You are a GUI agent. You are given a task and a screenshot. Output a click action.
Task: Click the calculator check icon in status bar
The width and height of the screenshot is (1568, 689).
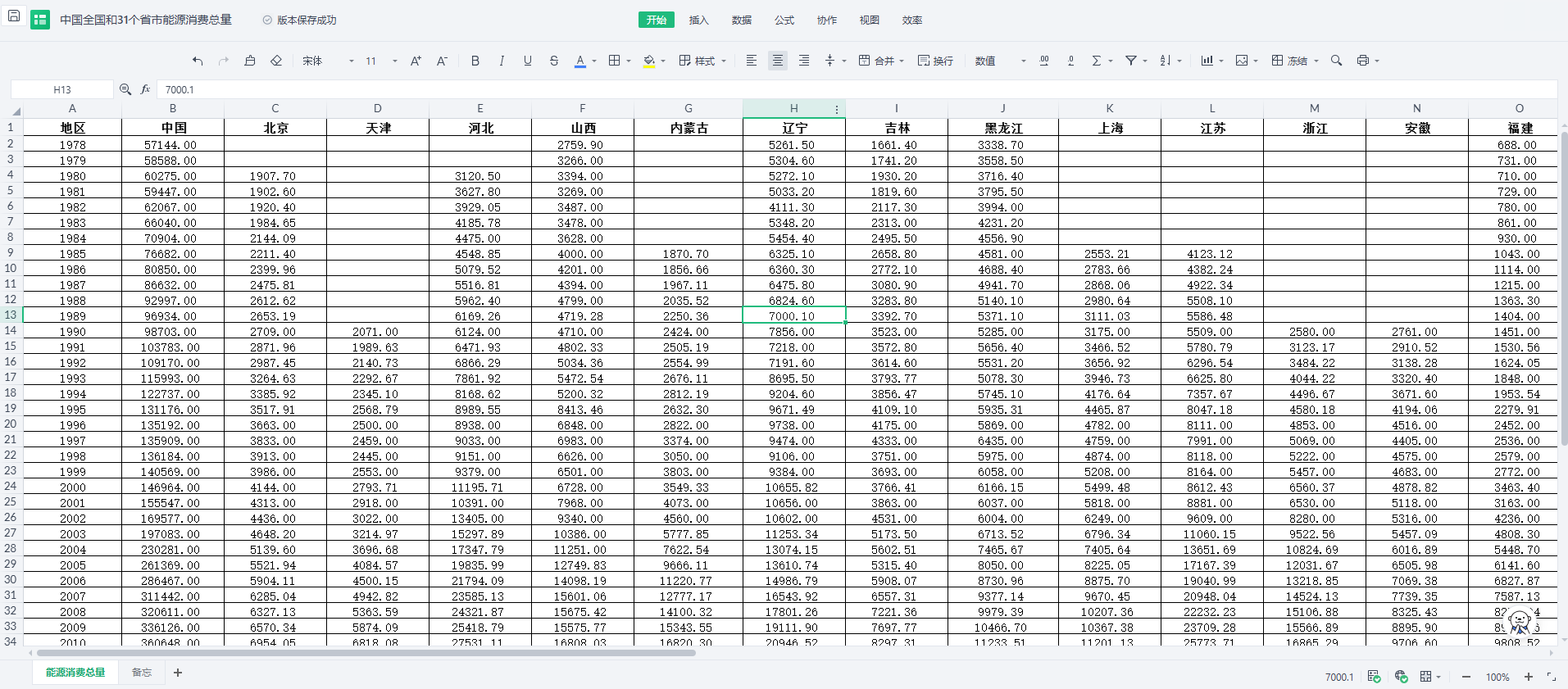(x=1375, y=677)
